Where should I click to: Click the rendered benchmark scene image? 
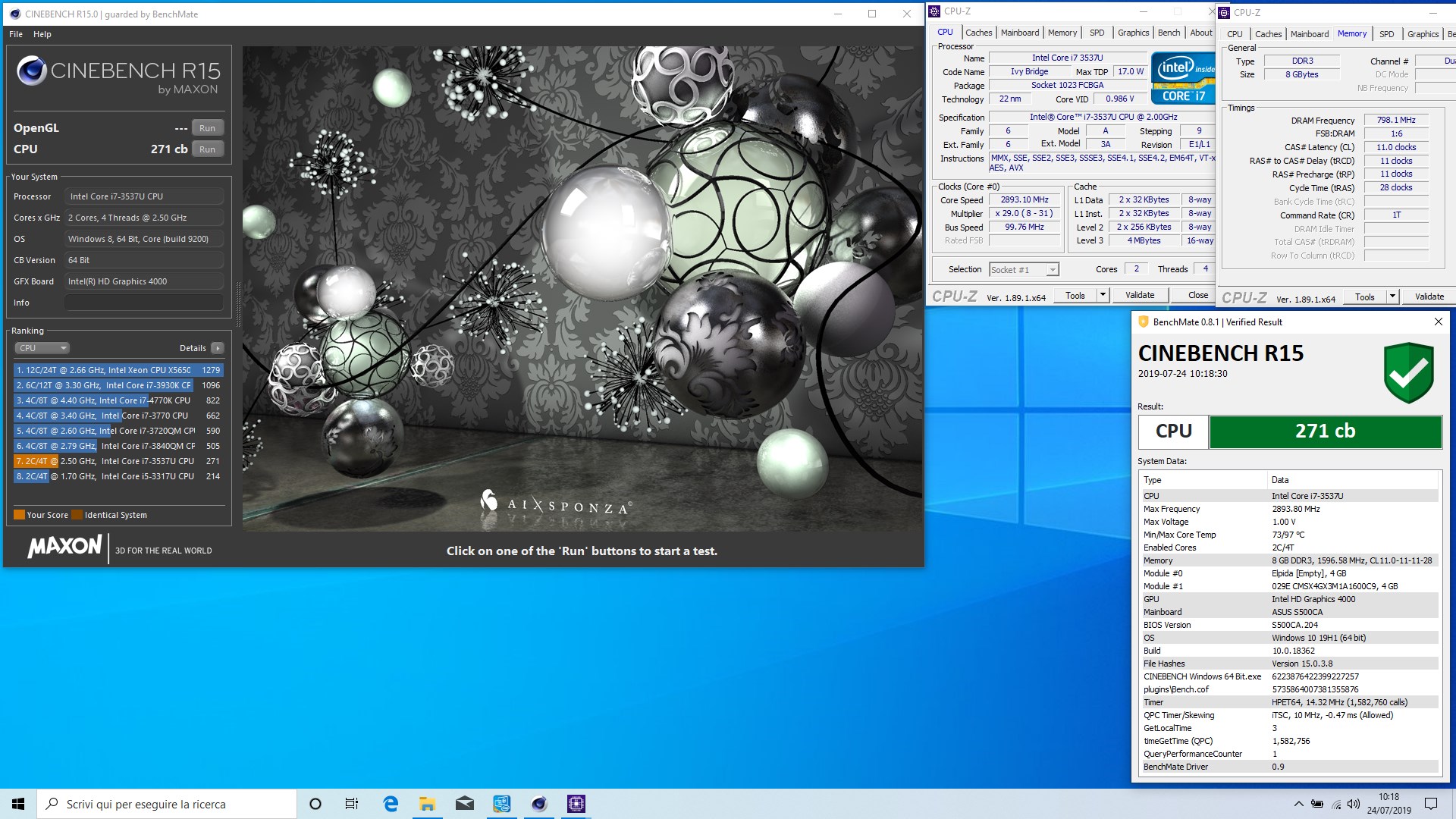[582, 288]
